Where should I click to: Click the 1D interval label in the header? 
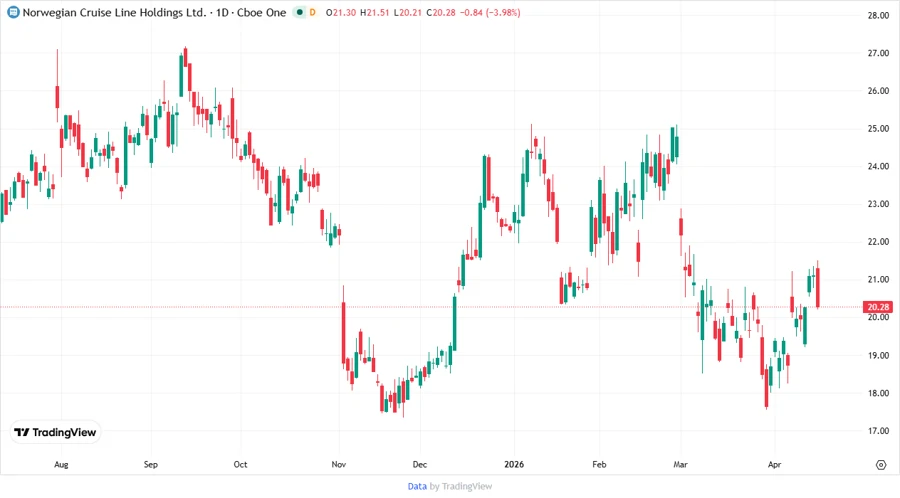(x=222, y=12)
